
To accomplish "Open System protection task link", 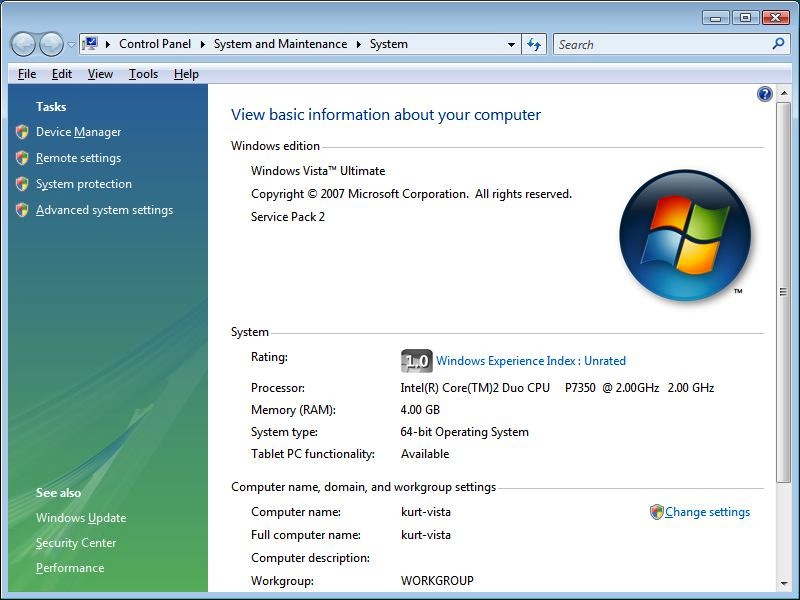I will (84, 184).
